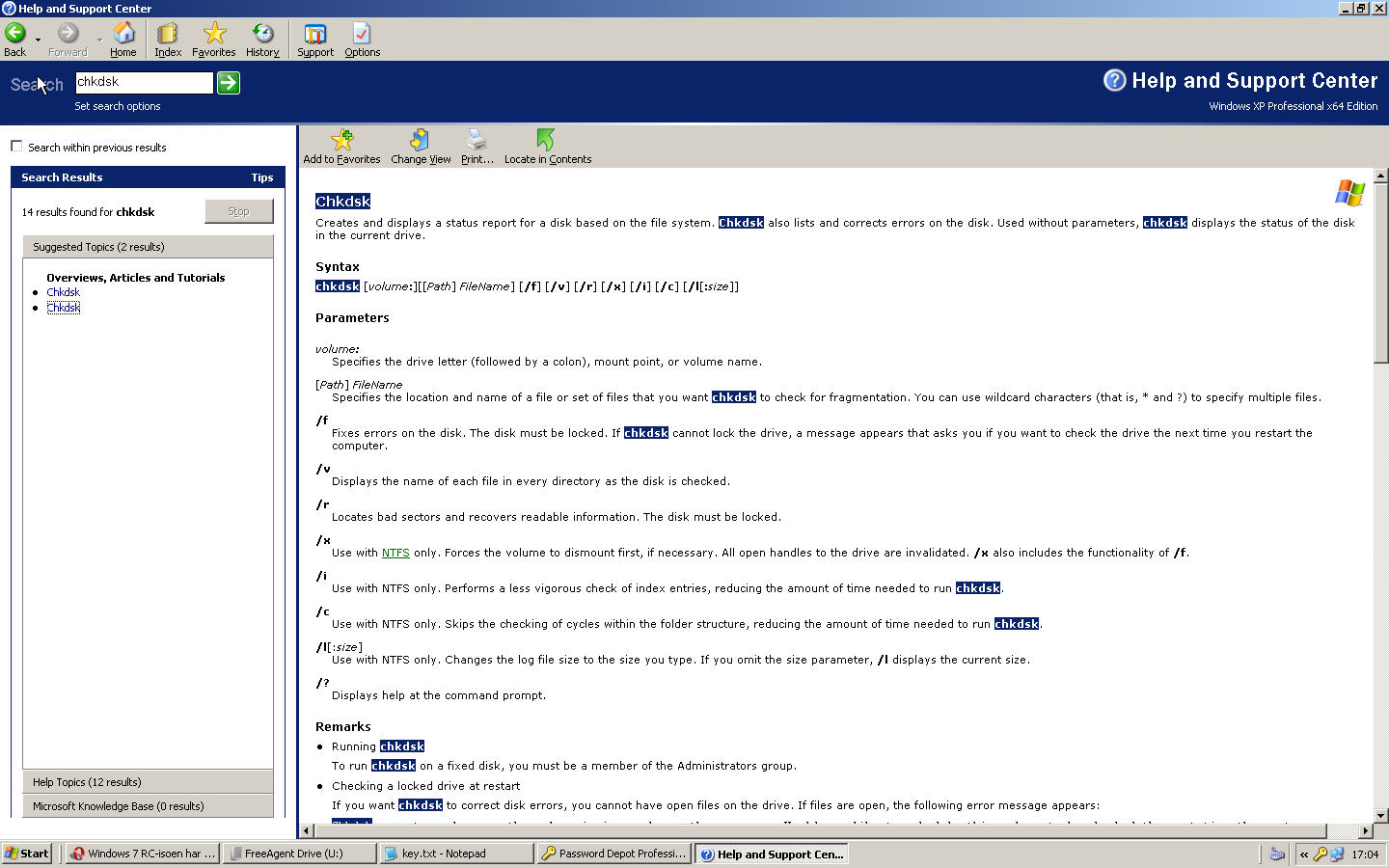Switch to key.txt - Notepad taskbar button

(457, 854)
